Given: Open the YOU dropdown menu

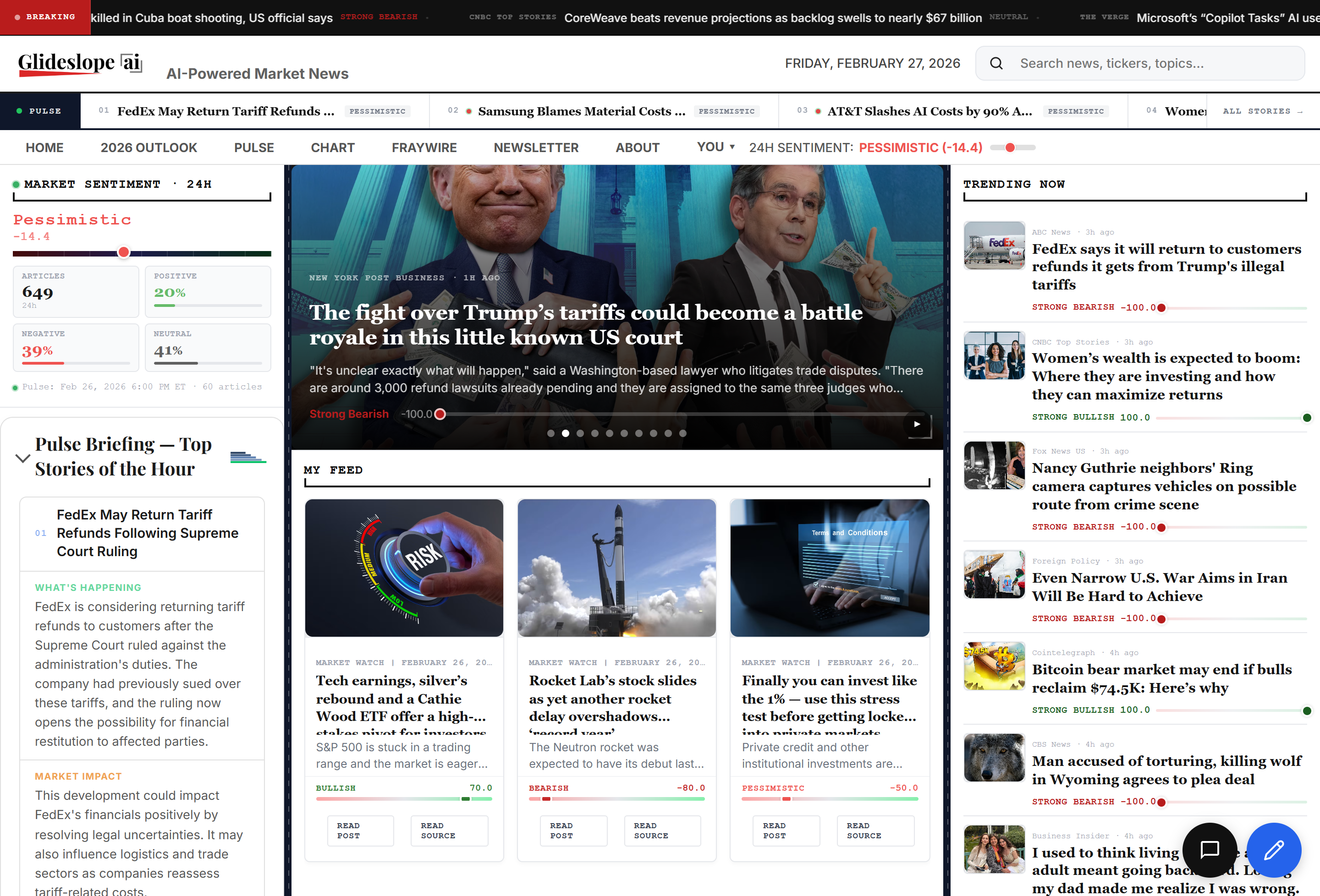Looking at the screenshot, I should coord(715,147).
